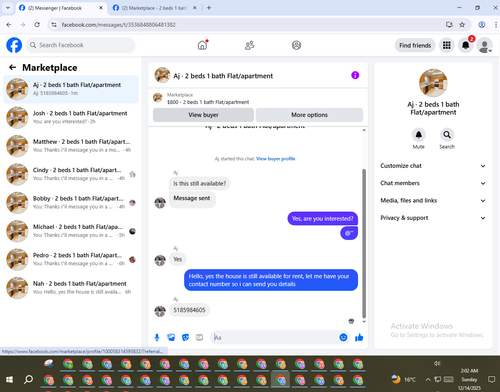Search in conversation magnifier icon
This screenshot has width=500, height=392.
pos(447,135)
